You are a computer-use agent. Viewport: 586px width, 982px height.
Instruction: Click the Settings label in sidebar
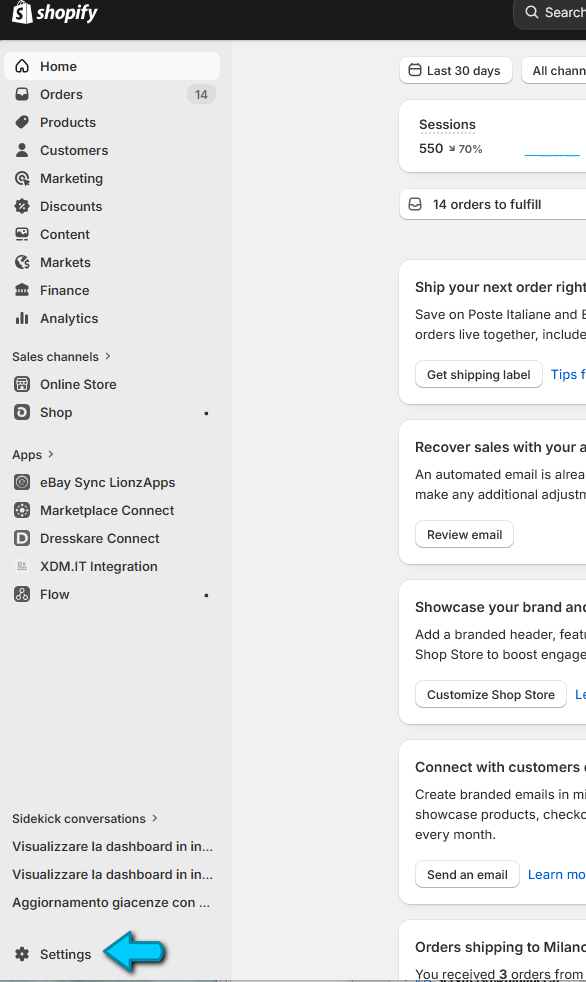(66, 954)
